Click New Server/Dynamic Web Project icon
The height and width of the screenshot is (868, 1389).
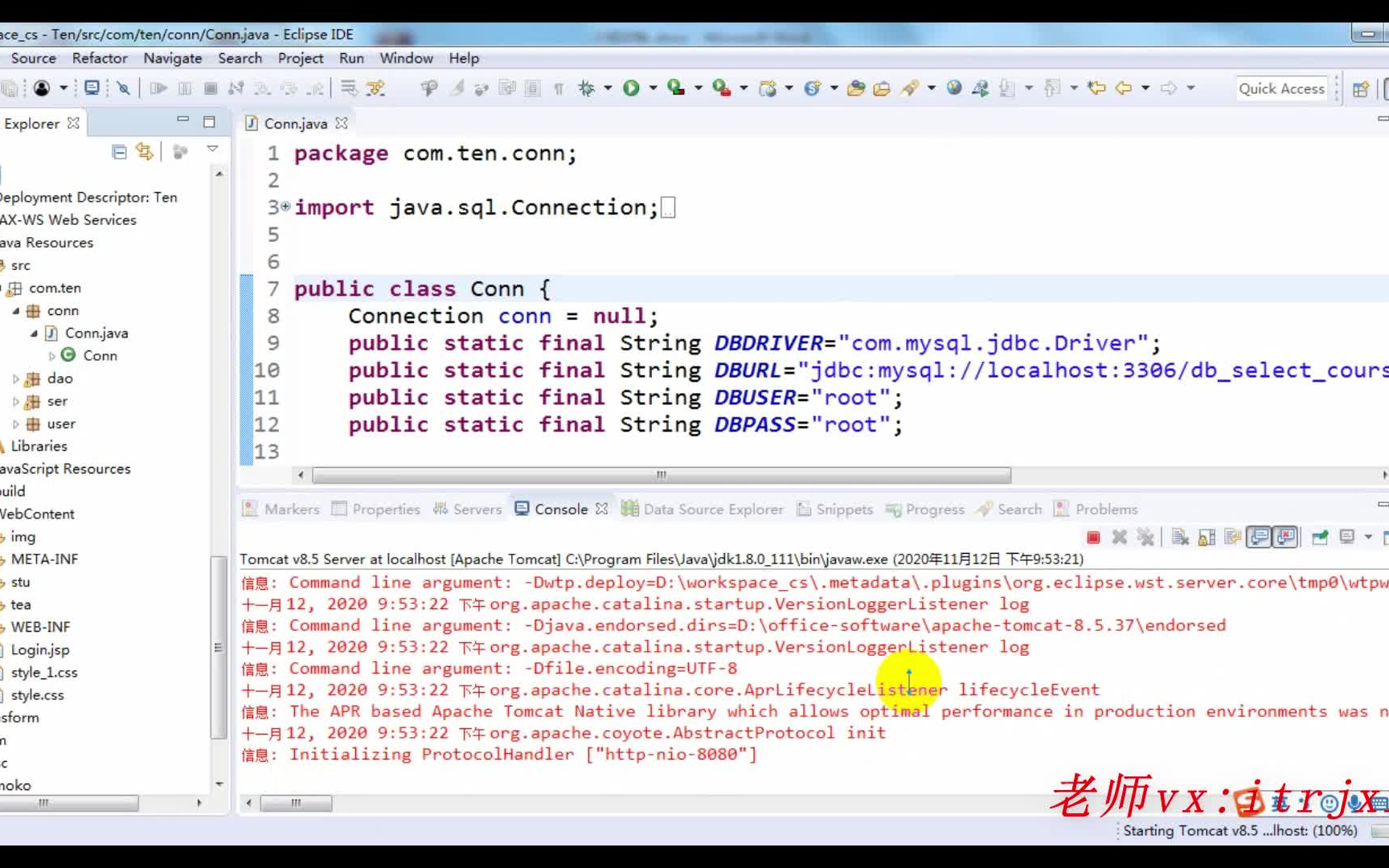(768, 88)
